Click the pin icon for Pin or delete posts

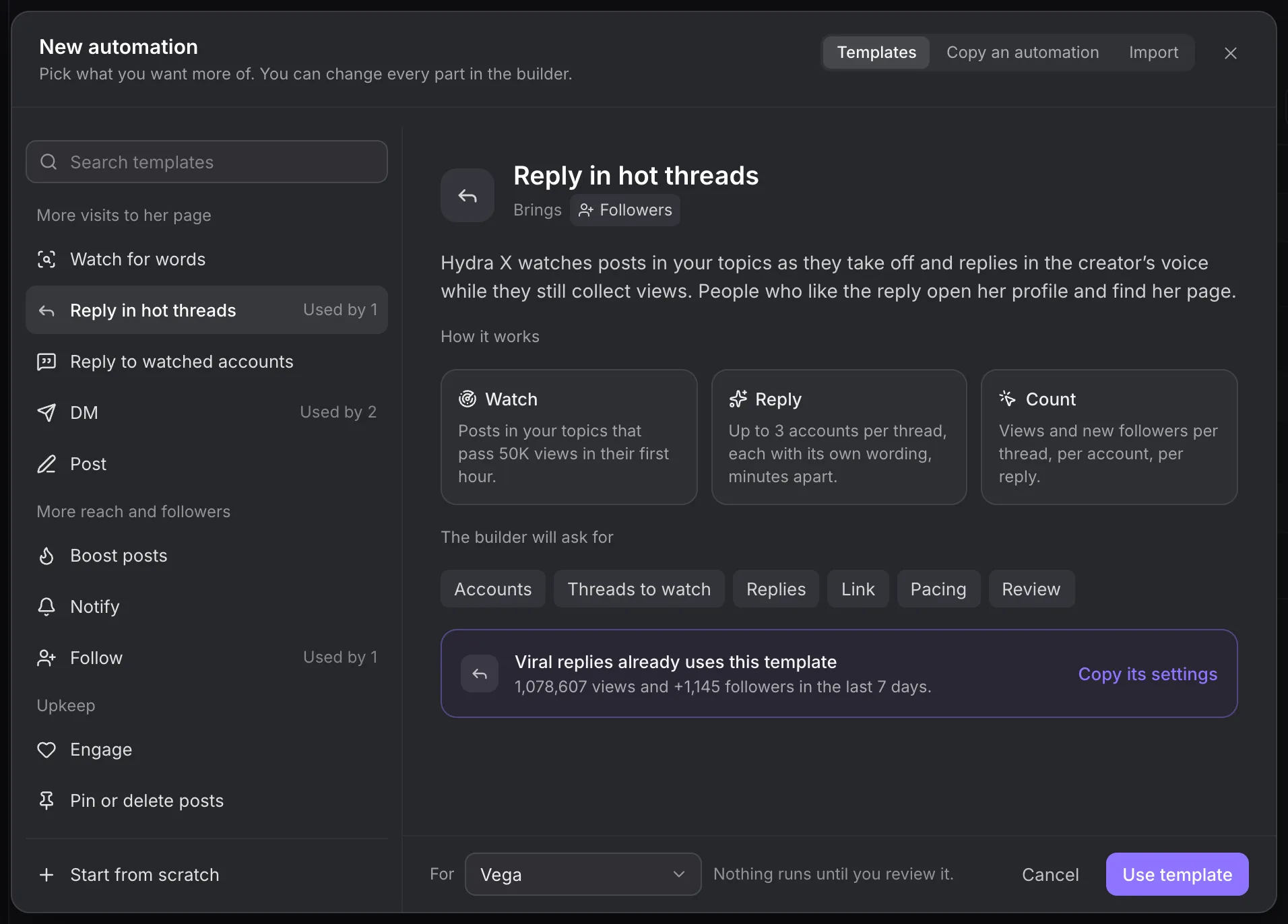pyautogui.click(x=46, y=801)
